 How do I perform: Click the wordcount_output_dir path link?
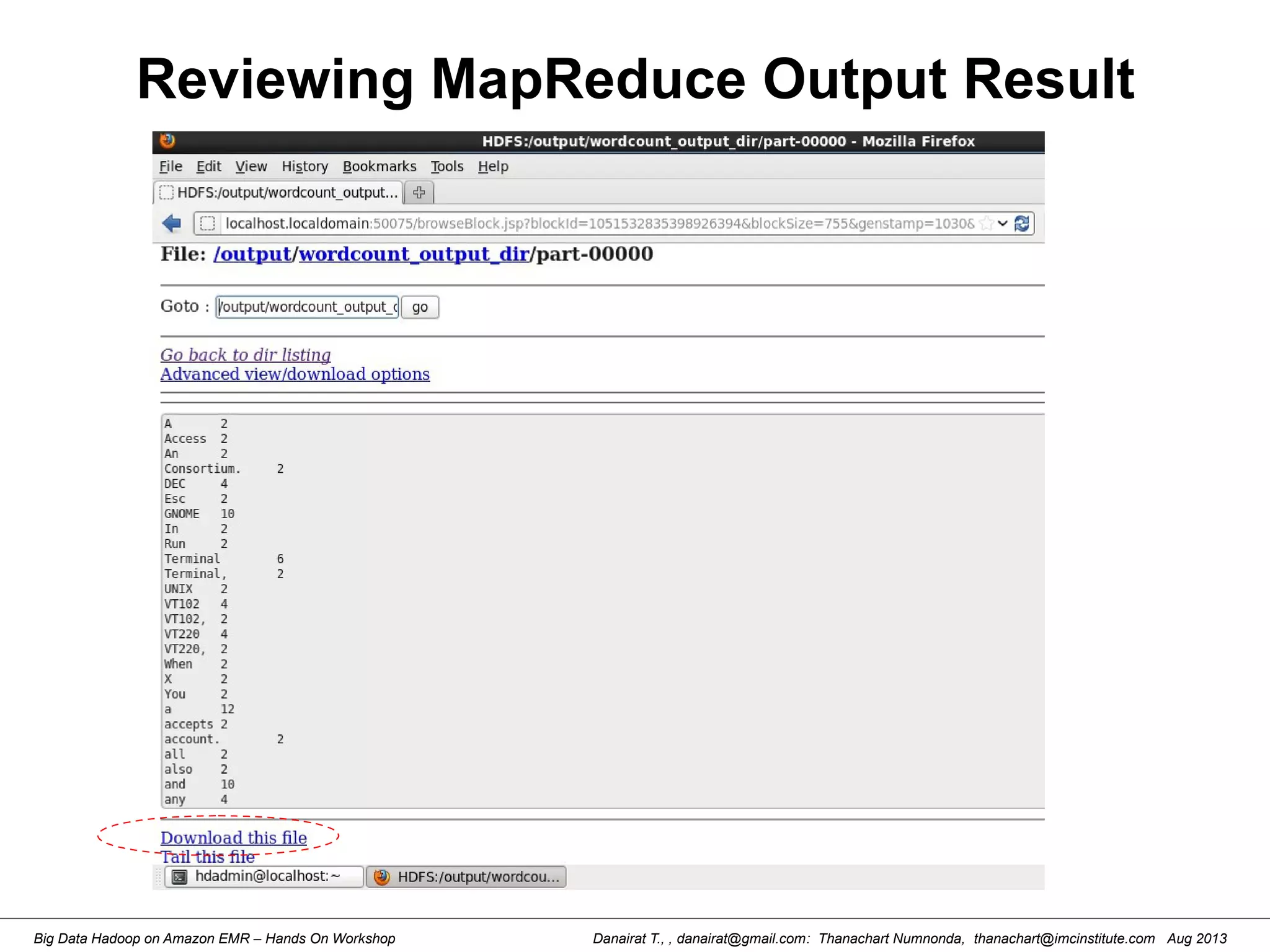tap(414, 254)
